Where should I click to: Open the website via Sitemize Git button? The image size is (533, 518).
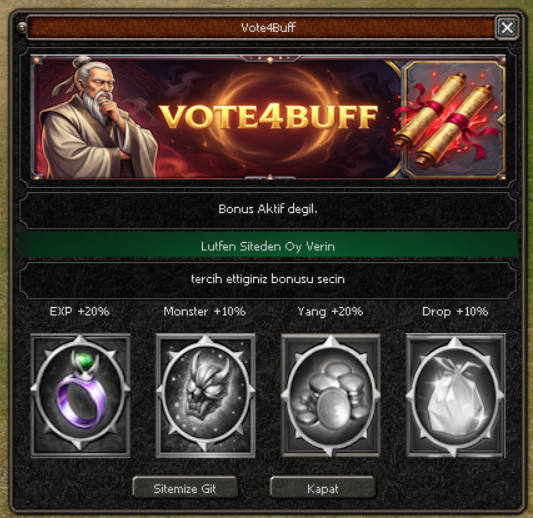pyautogui.click(x=185, y=488)
